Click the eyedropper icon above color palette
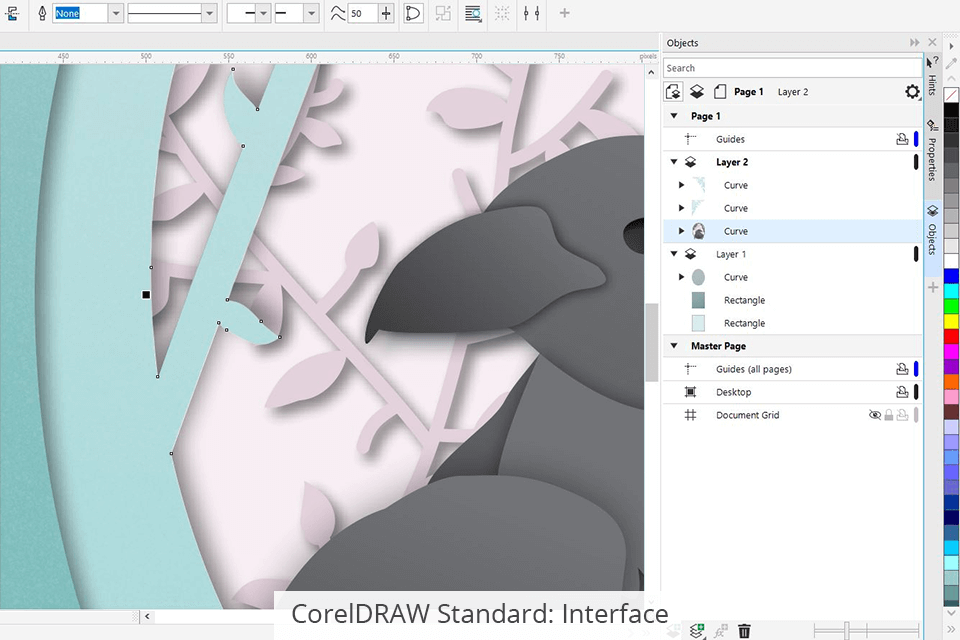960x640 pixels. [x=951, y=62]
